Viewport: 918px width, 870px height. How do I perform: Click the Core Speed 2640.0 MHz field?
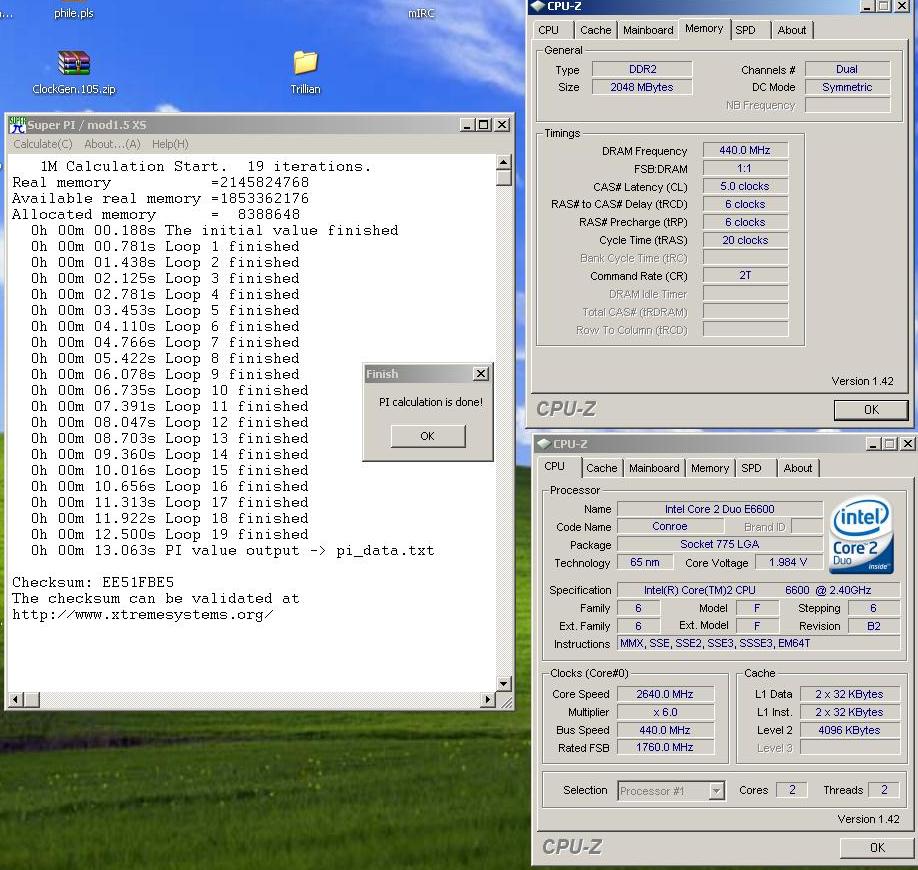click(665, 694)
